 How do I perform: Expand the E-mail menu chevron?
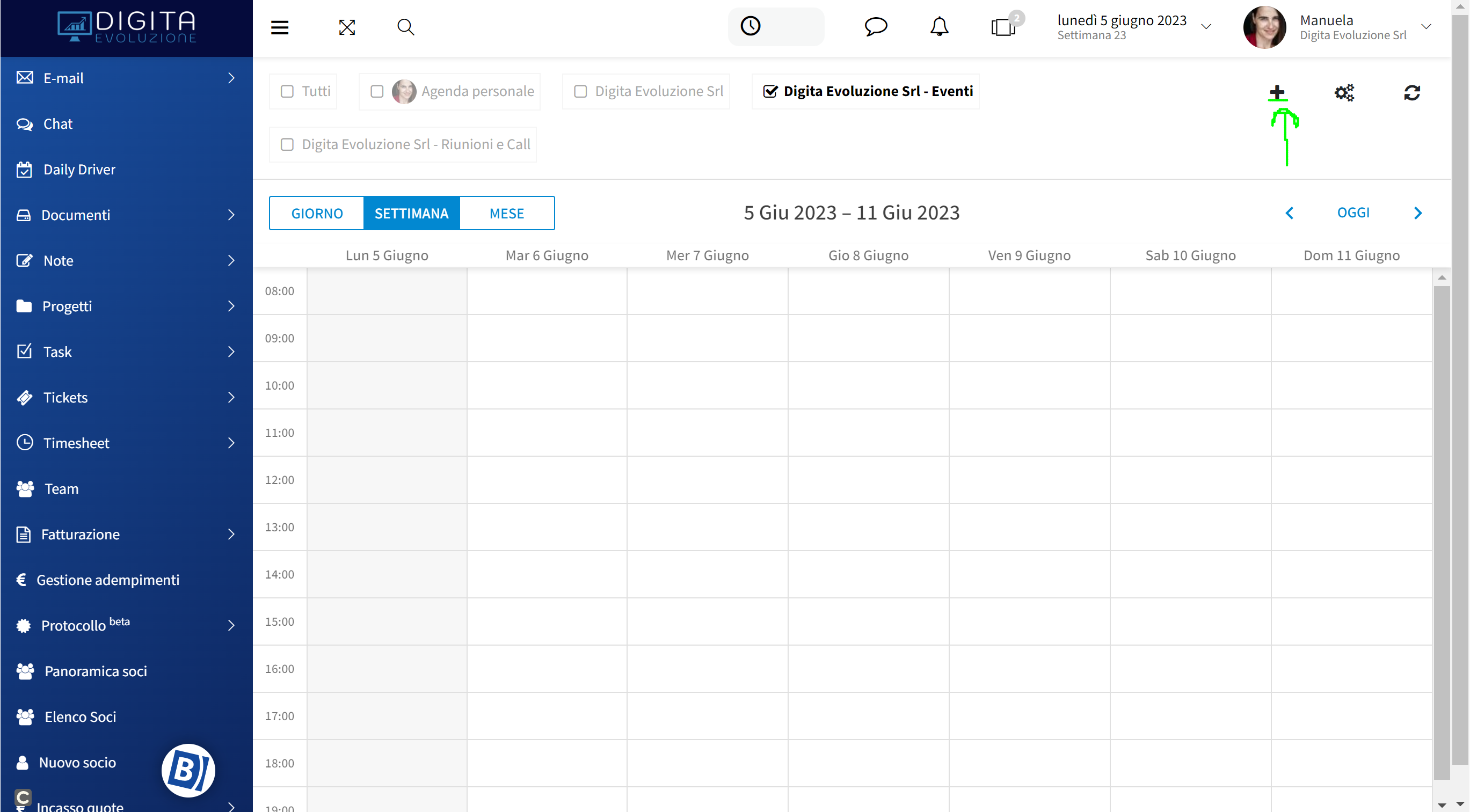tap(231, 78)
